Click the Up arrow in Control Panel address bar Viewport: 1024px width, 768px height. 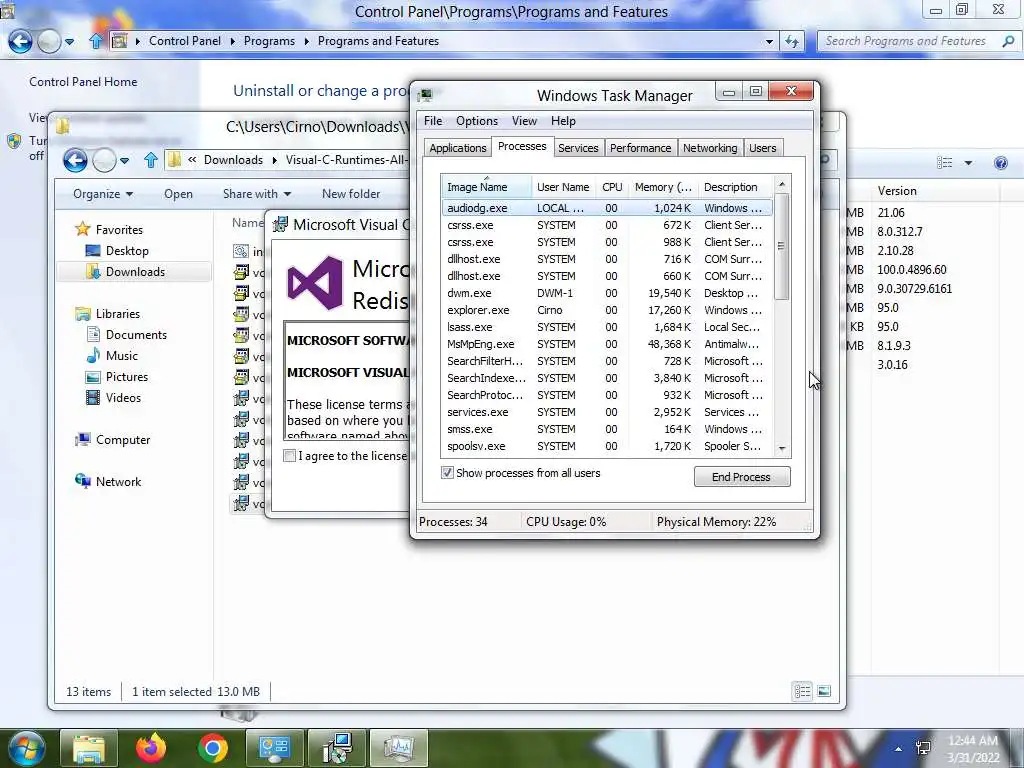click(x=96, y=41)
